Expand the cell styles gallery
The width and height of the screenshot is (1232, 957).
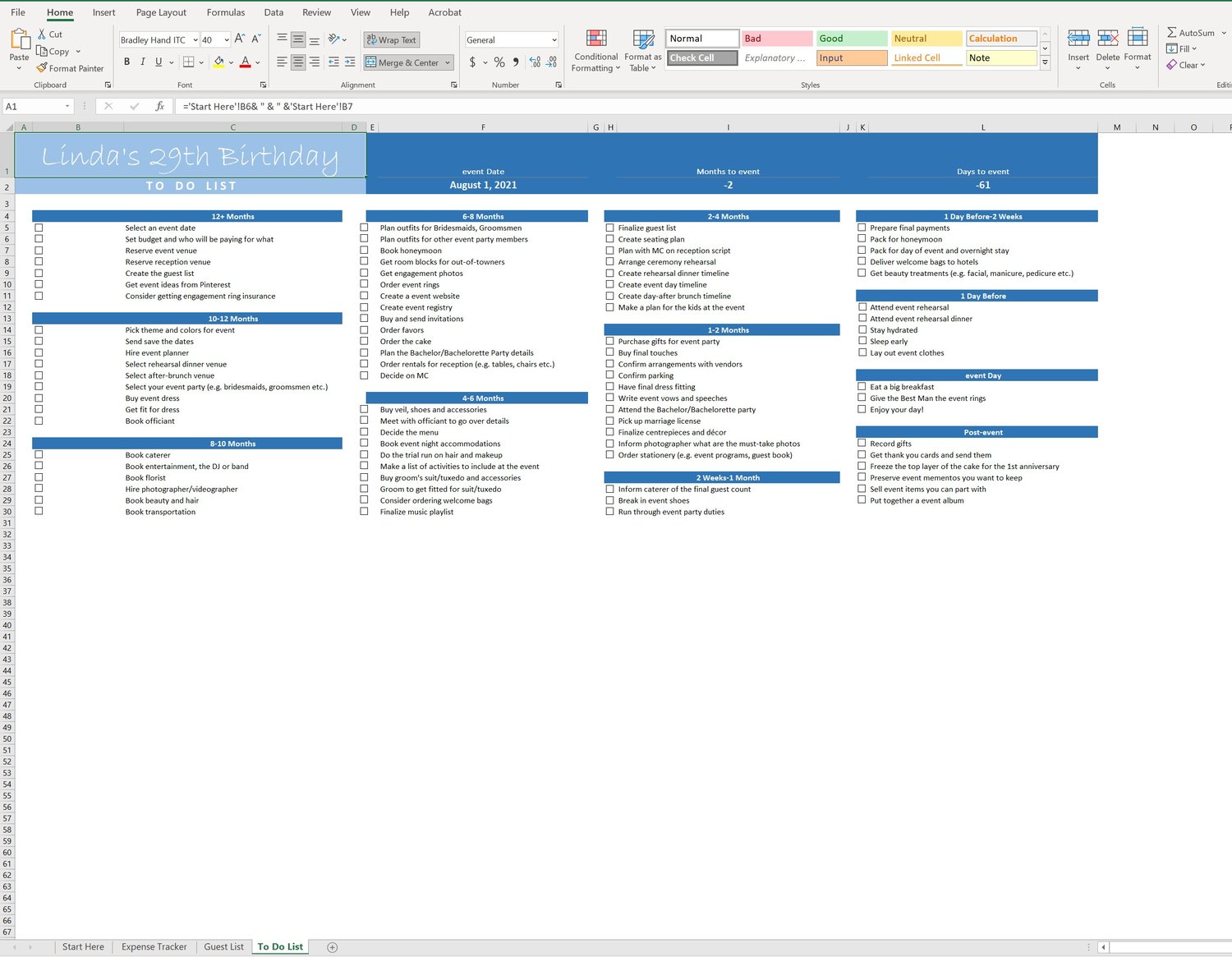pos(1045,62)
